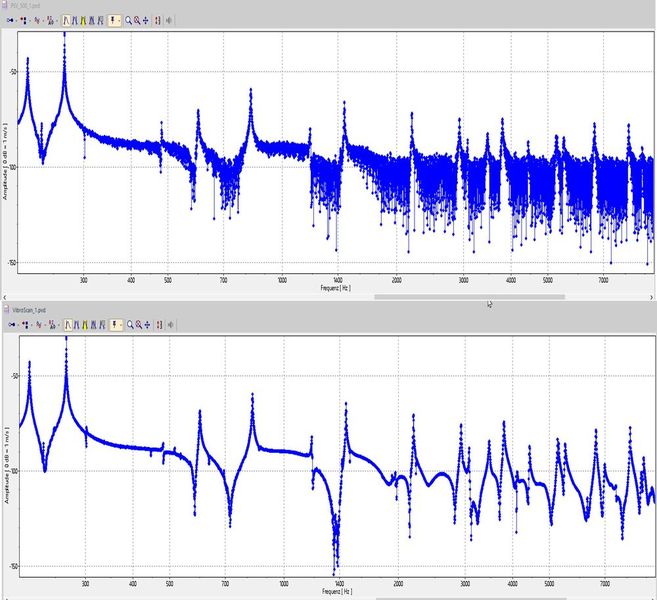Viewport: 657px width, 600px height.
Task: Click right arrow of top chart's horizontal scrollbar
Action: [x=652, y=297]
